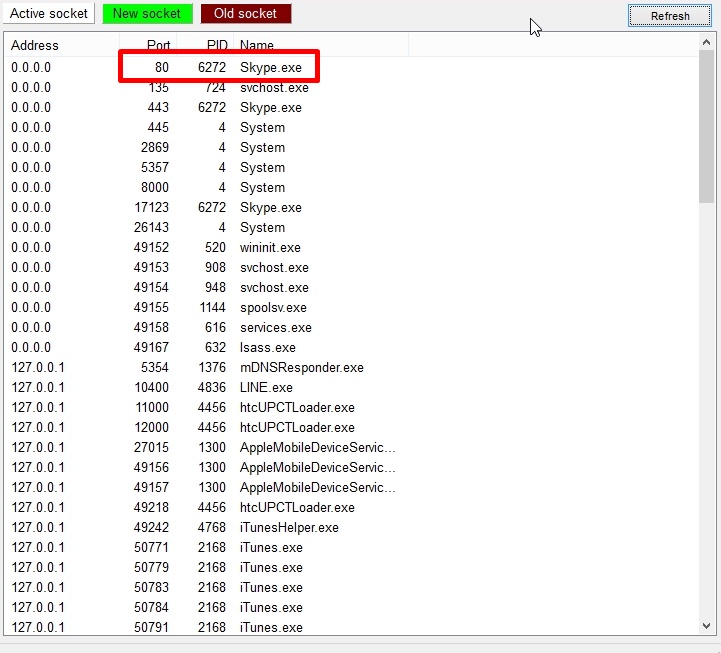Screen dimensions: 721x653
Task: Select the System row on port 5357
Action: [x=351, y=167]
